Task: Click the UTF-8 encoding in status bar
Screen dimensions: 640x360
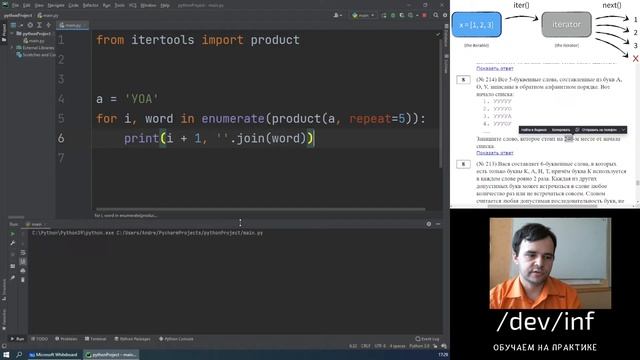Action: 380,346
